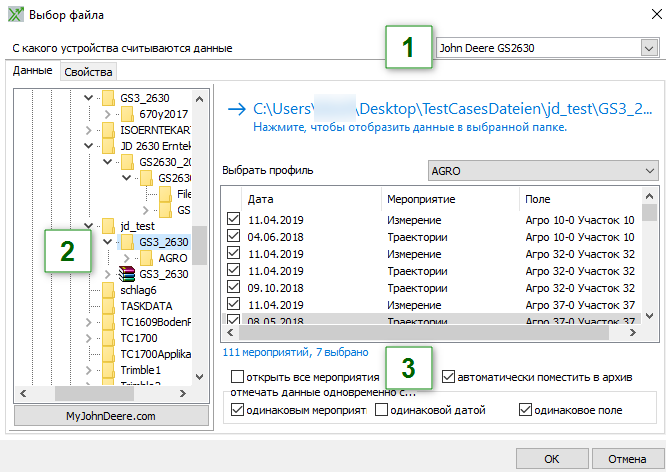Click 'Нажмите, чтобы отобразить данные' link
The image size is (666, 472).
click(x=410, y=127)
